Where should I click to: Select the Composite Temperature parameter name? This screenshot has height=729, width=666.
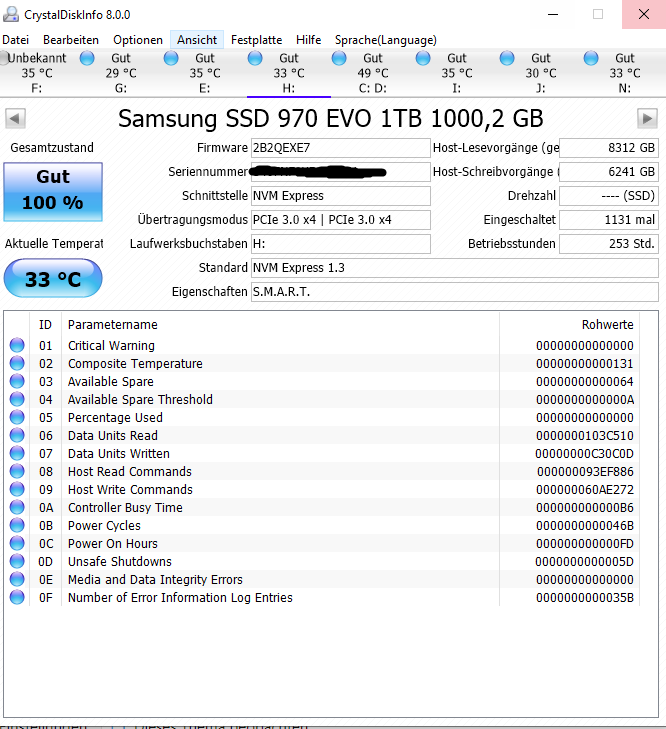[135, 364]
